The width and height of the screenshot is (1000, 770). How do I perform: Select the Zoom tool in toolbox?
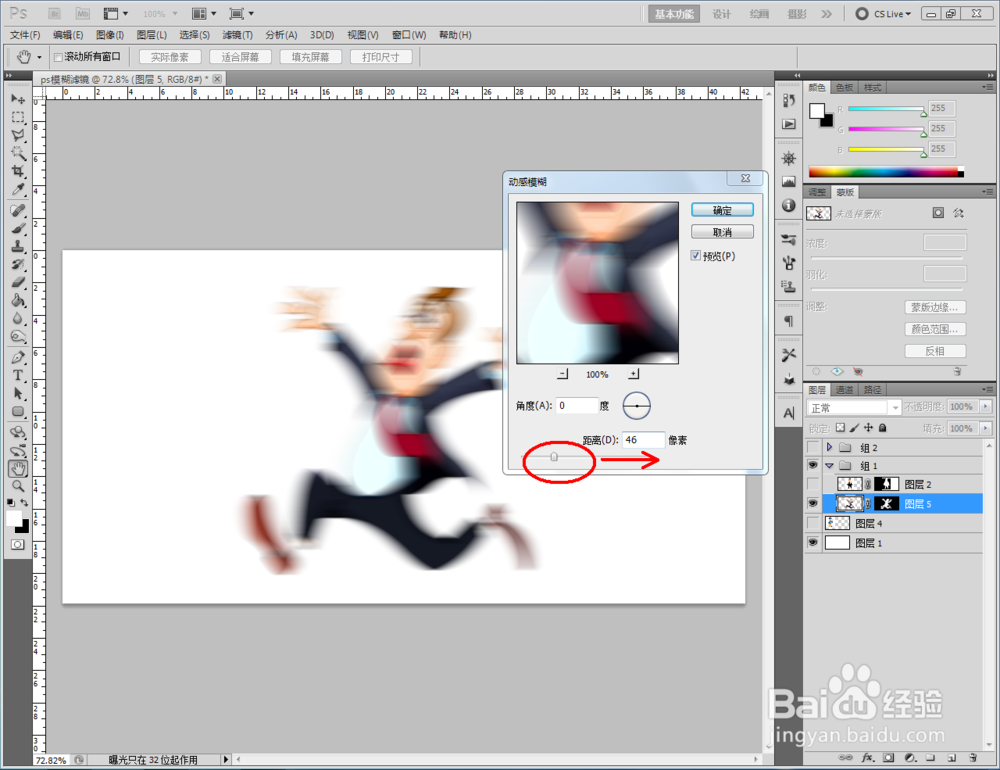coord(18,487)
